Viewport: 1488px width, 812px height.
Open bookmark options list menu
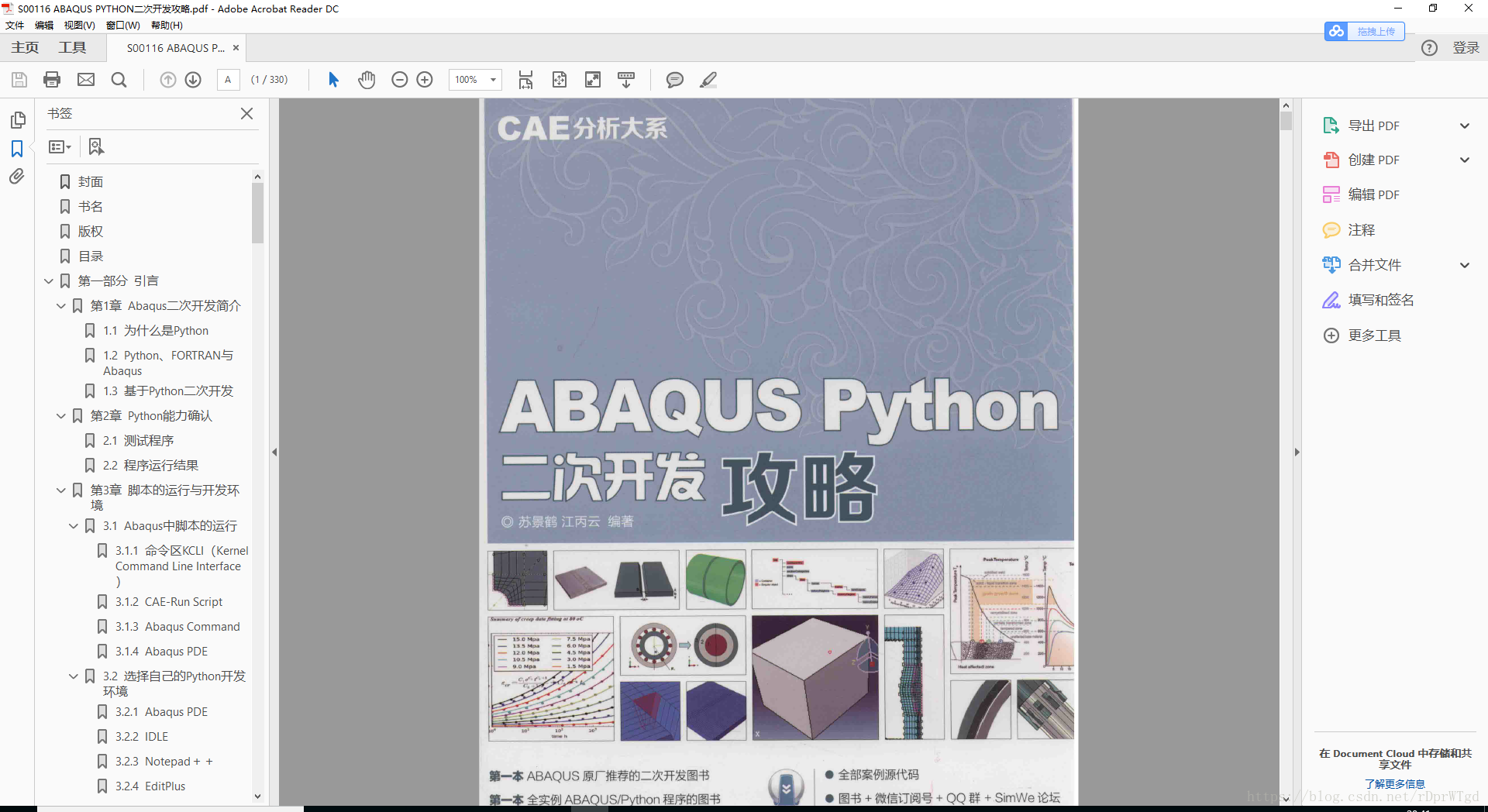pos(60,146)
